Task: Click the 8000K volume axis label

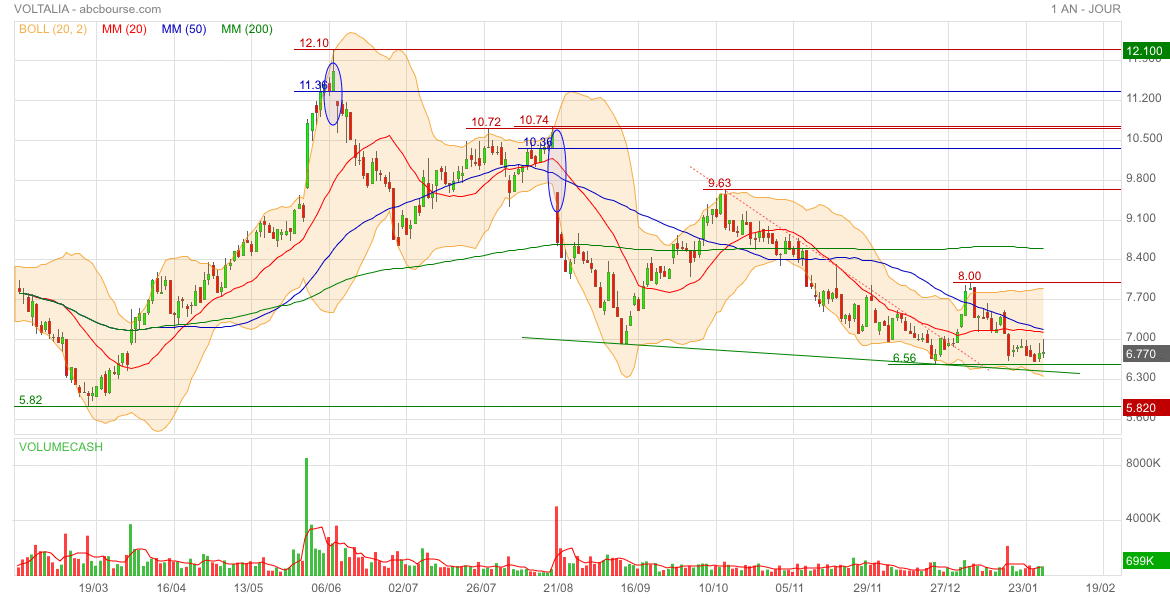Action: tap(1143, 464)
